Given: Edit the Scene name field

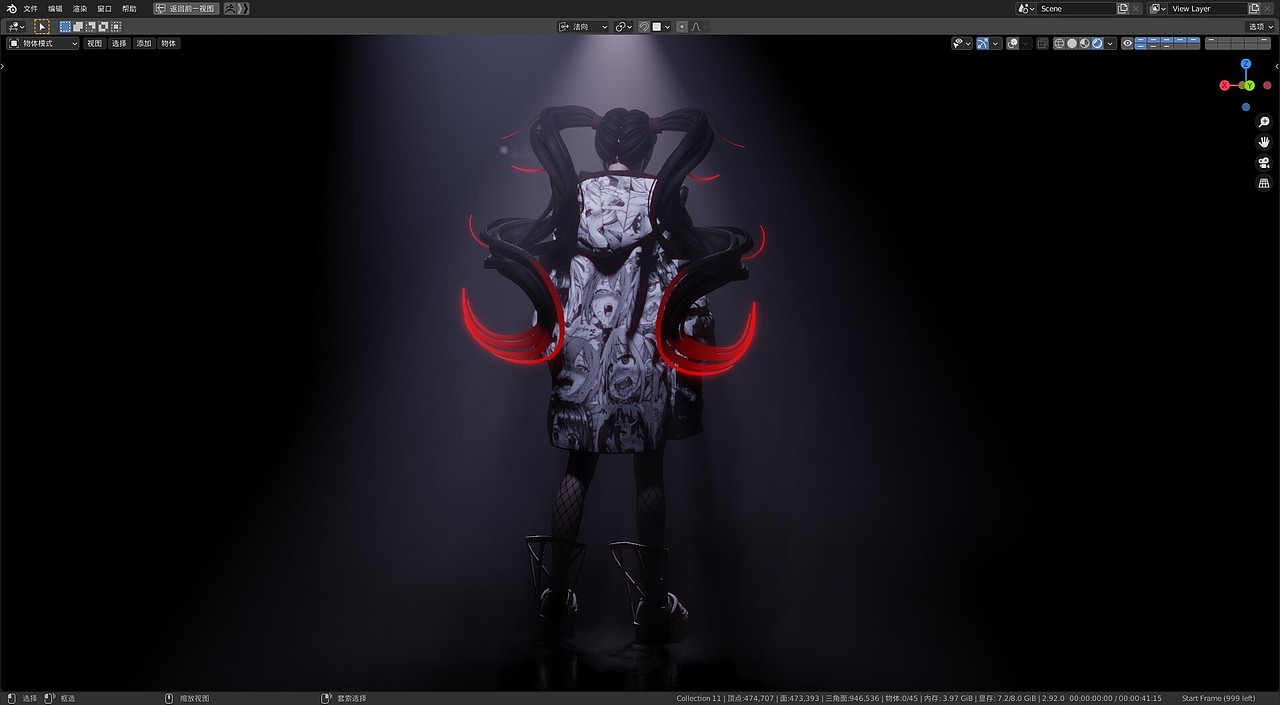Looking at the screenshot, I should [x=1077, y=8].
